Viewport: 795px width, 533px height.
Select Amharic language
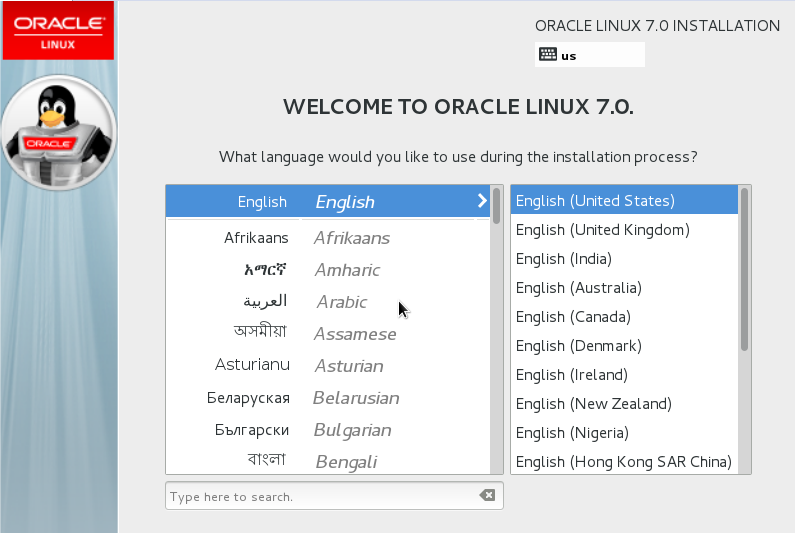328,270
